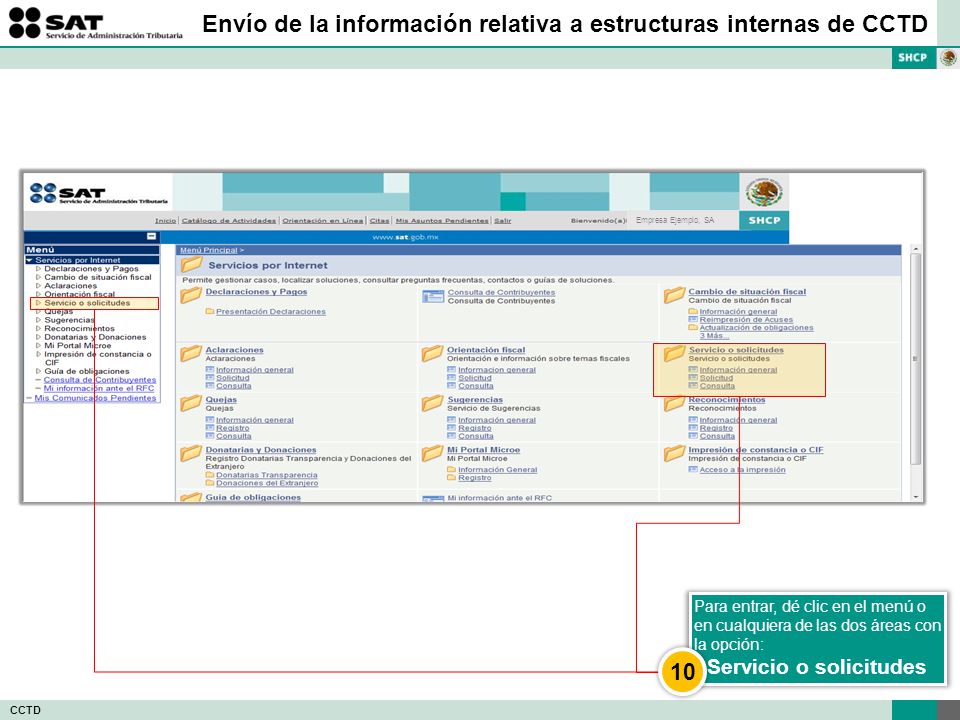Open Solicitud under Servicio o solicitudes
The width and height of the screenshot is (960, 720).
716,378
